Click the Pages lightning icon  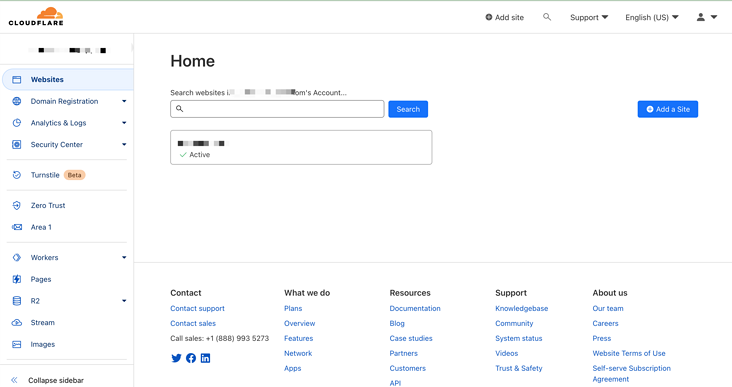click(17, 279)
